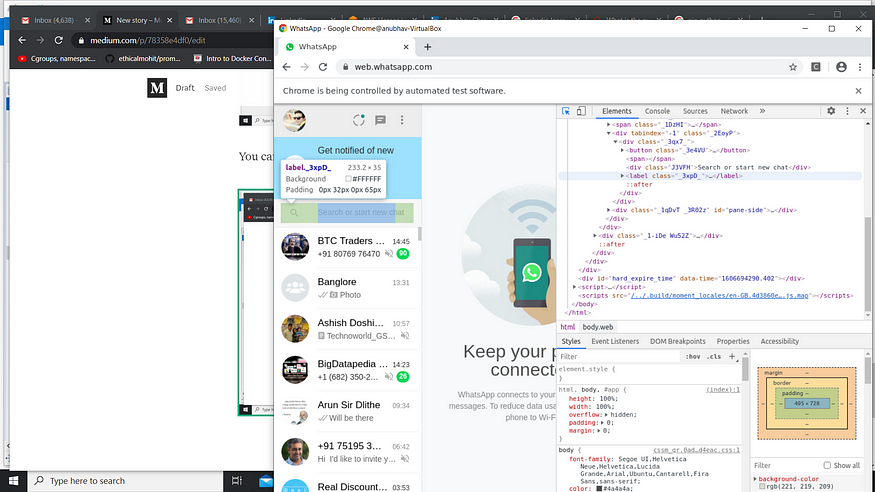Reload the WhatsApp page
This screenshot has height=492, width=875.
(x=323, y=67)
